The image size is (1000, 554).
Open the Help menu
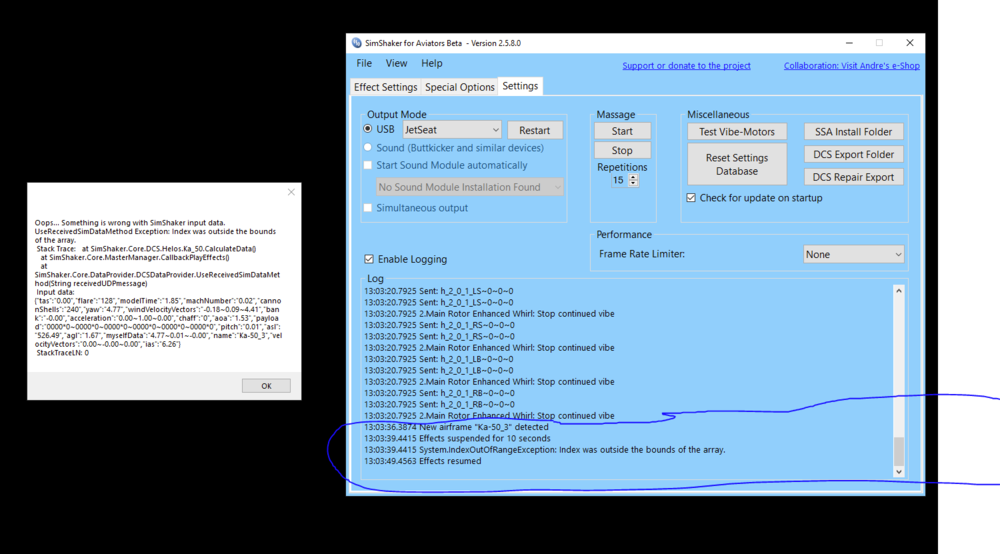[x=432, y=63]
